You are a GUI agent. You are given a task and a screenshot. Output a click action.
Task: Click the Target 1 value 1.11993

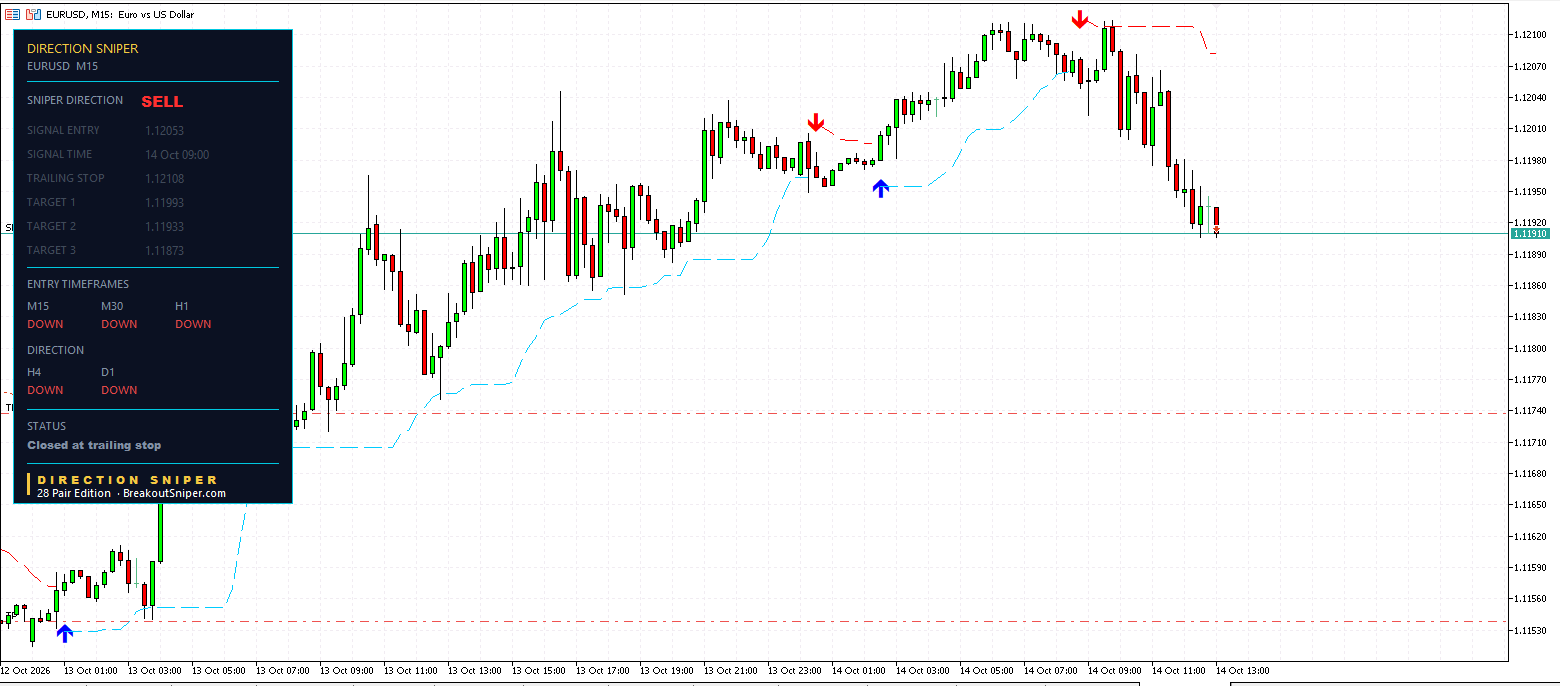coord(164,203)
